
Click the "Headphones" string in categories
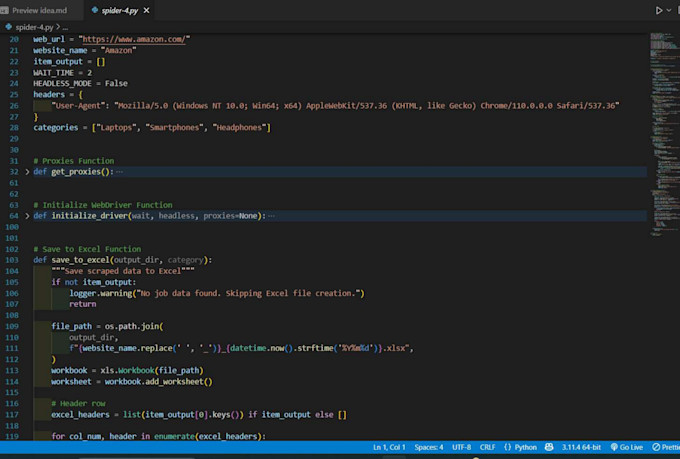point(239,128)
